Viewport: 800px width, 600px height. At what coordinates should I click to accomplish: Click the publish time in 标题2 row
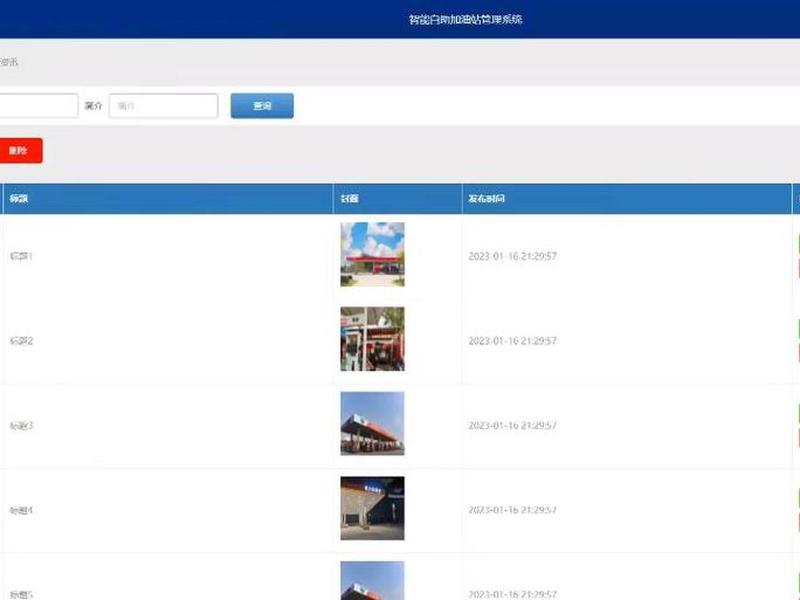(512, 340)
